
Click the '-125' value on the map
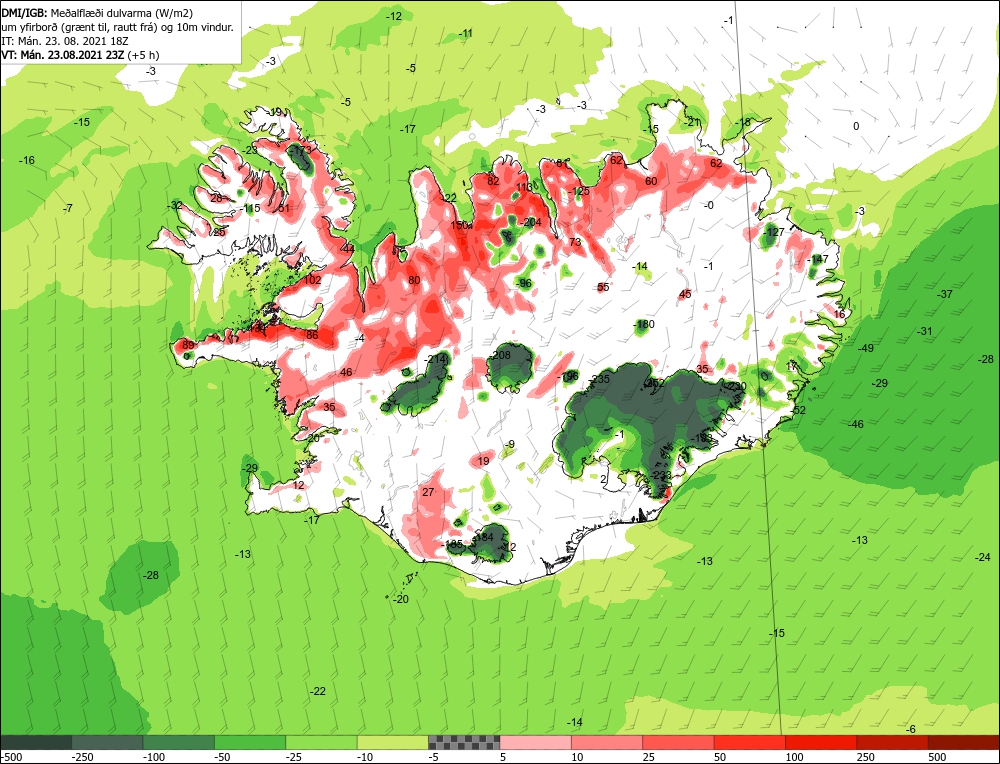coord(580,191)
